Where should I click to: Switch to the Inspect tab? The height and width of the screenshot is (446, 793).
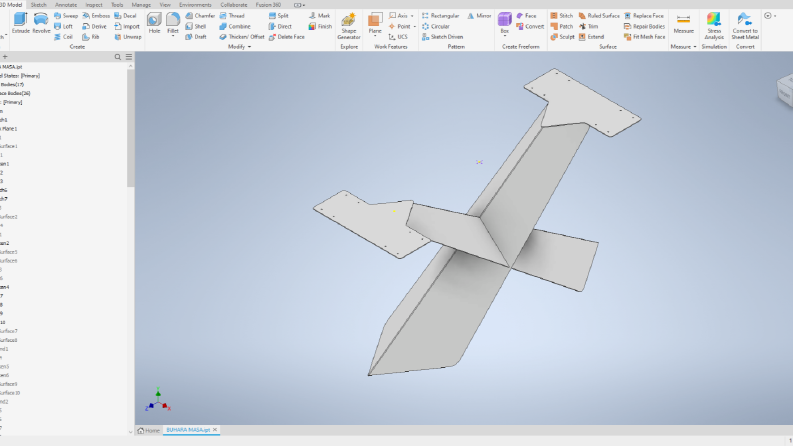tap(94, 5)
